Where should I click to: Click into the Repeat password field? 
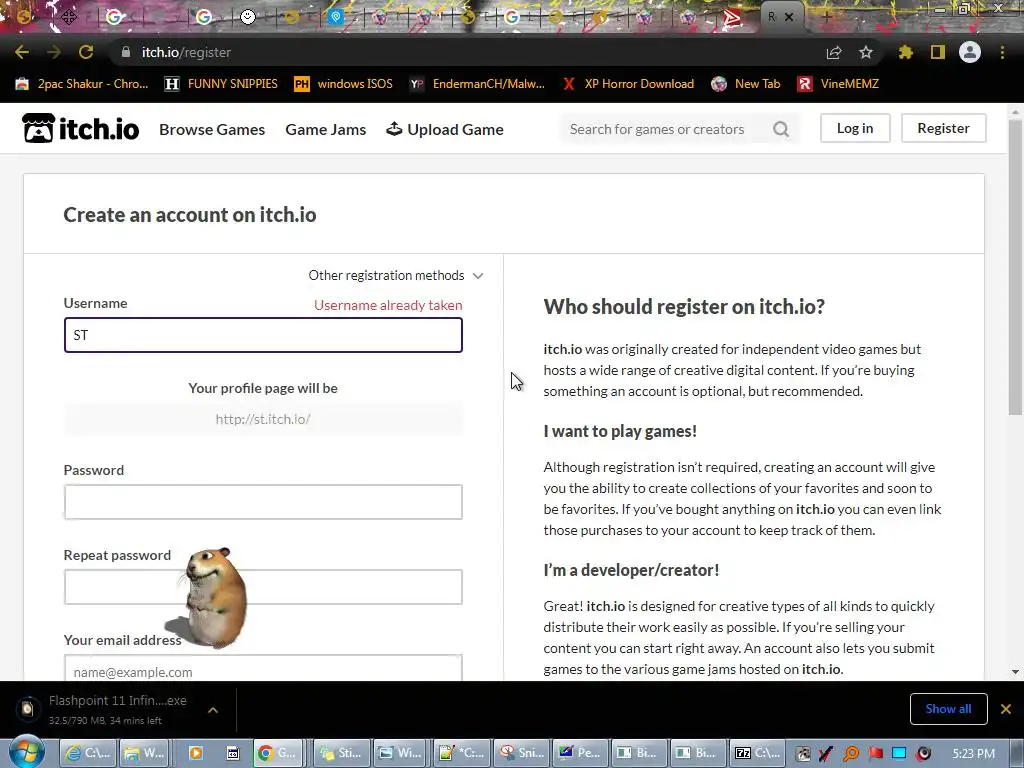pos(263,586)
